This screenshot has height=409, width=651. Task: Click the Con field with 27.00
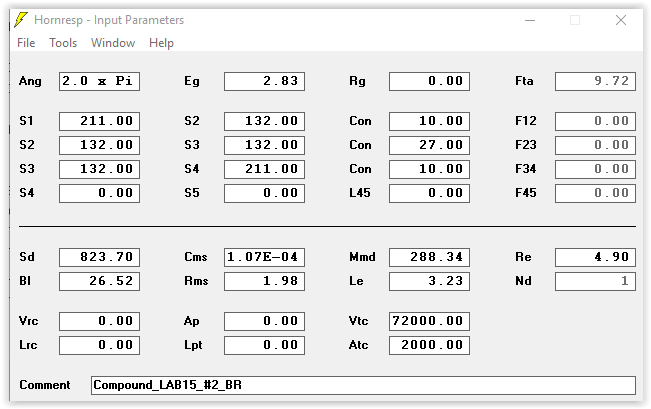pyautogui.click(x=429, y=145)
